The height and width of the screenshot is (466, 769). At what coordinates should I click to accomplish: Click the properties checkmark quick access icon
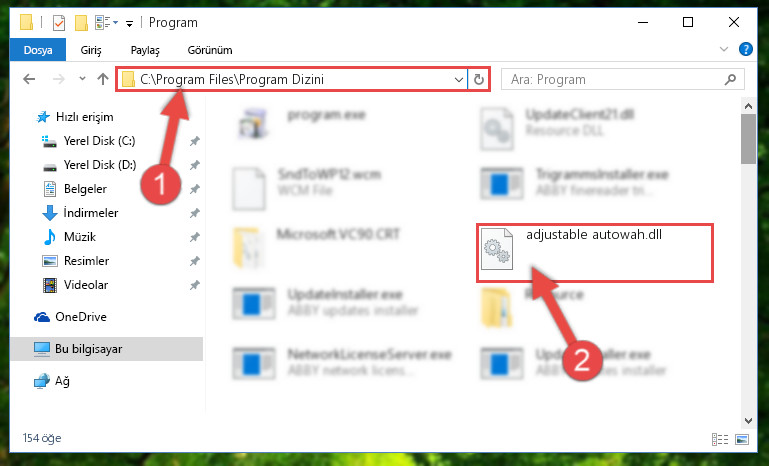59,23
